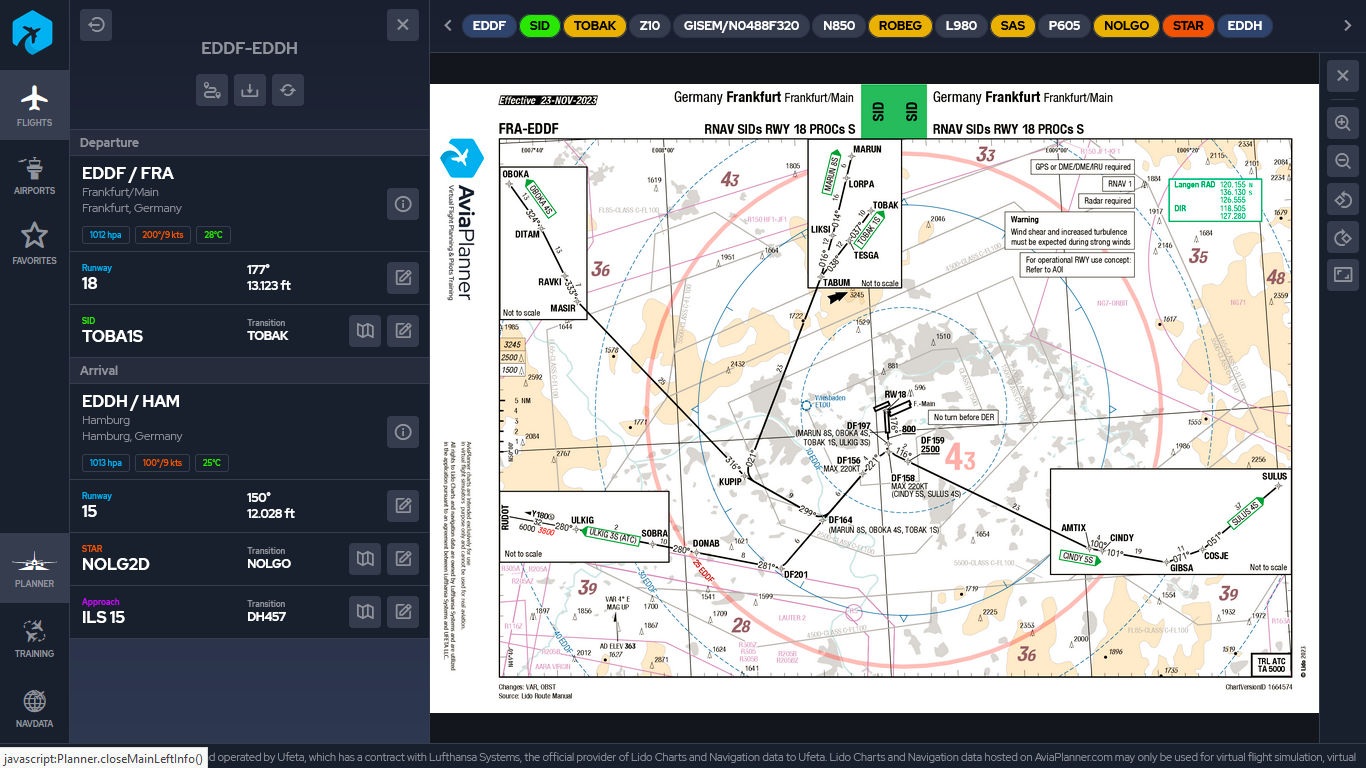
Task: Download the EDDF-EDDH flight plan
Action: 250,90
